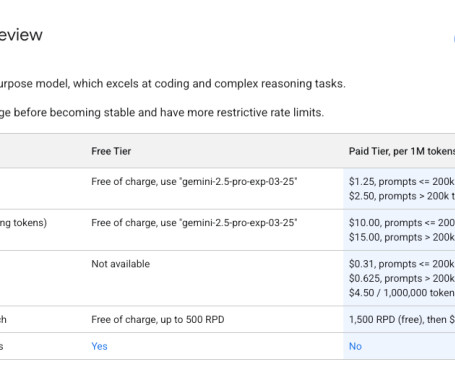Click the "Free Tier" column header
Viewport: 455px width, 380px height.
coord(111,151)
